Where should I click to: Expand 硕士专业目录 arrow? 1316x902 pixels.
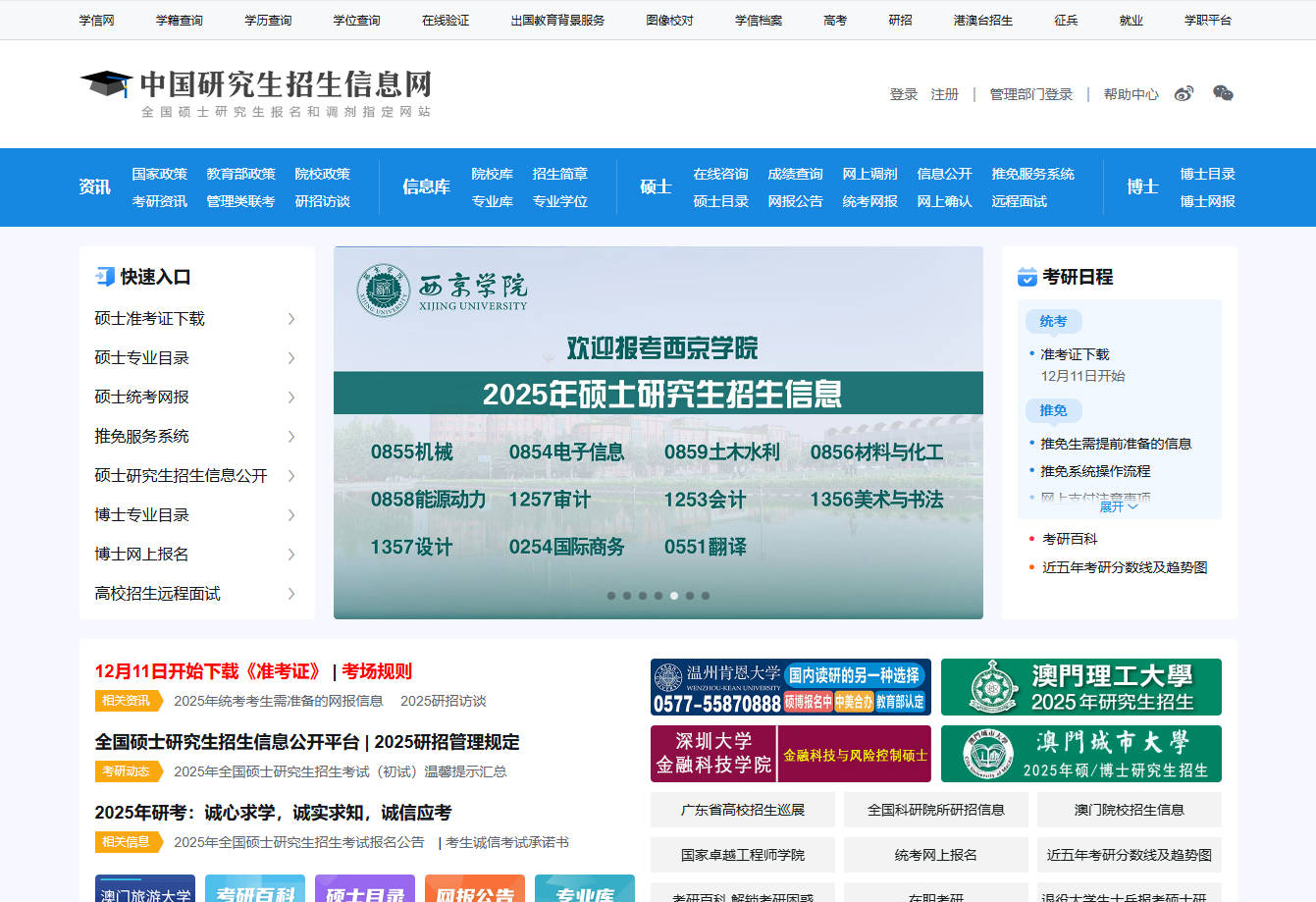point(291,358)
